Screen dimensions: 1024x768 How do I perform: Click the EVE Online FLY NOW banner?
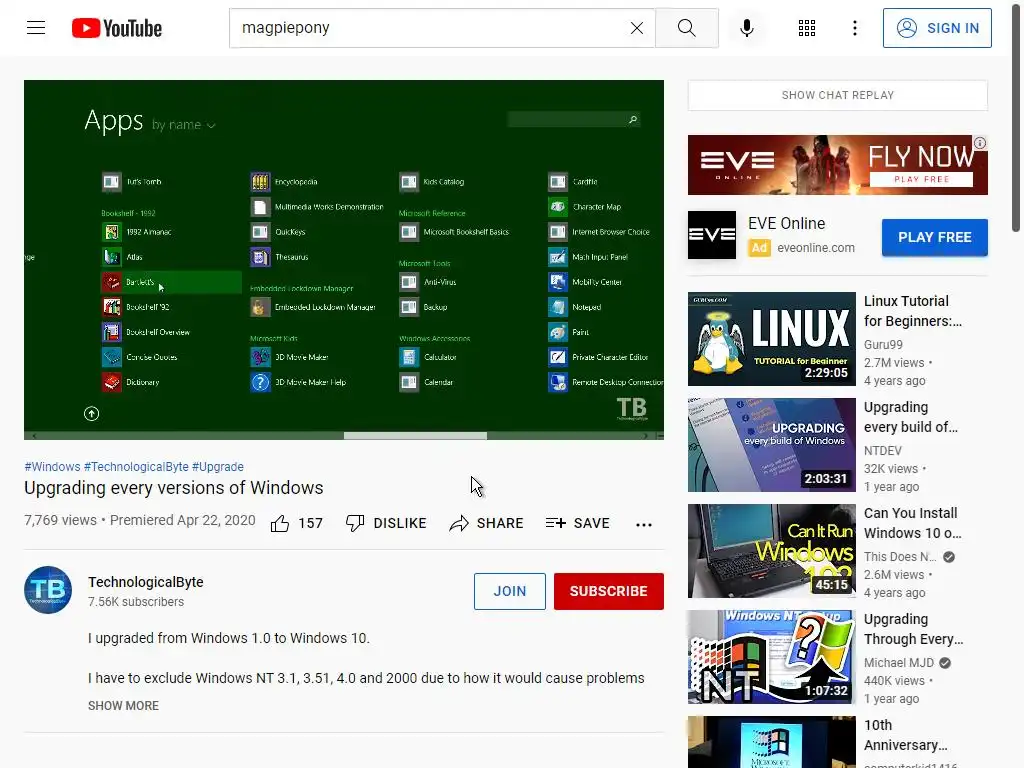[837, 165]
